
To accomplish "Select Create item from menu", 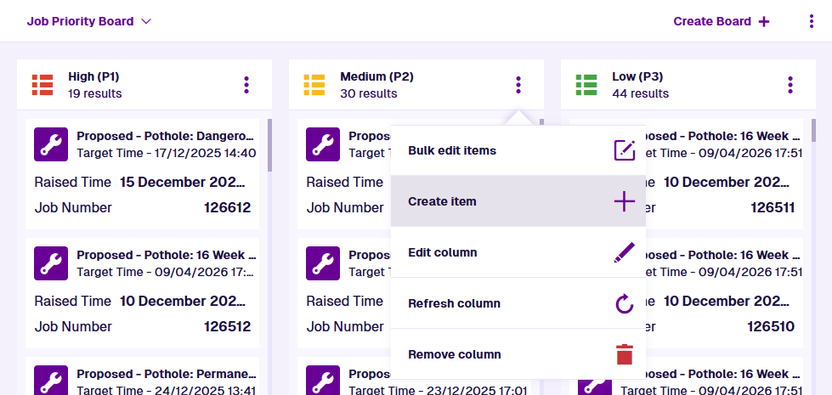I will [518, 201].
